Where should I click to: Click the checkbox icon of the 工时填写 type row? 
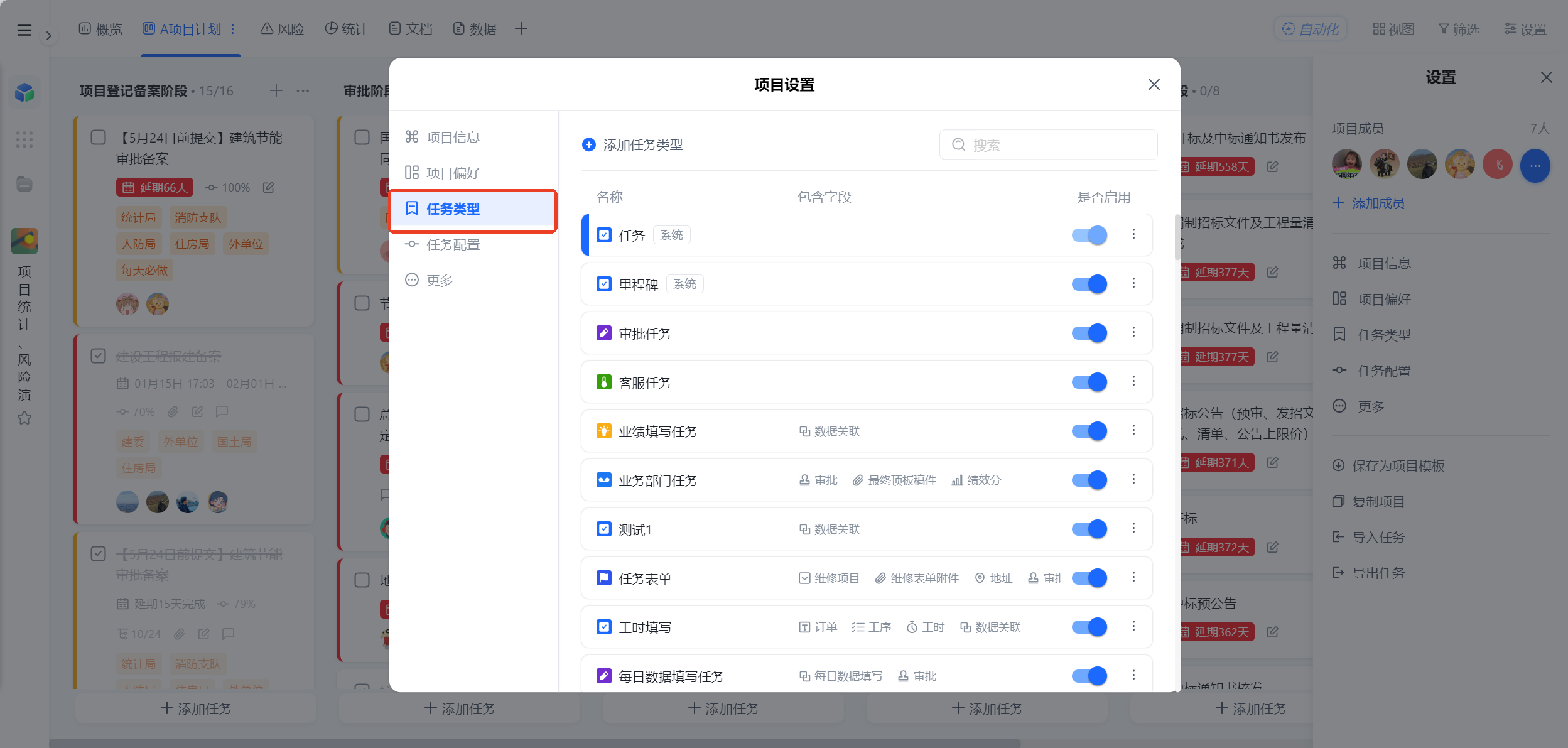(603, 627)
